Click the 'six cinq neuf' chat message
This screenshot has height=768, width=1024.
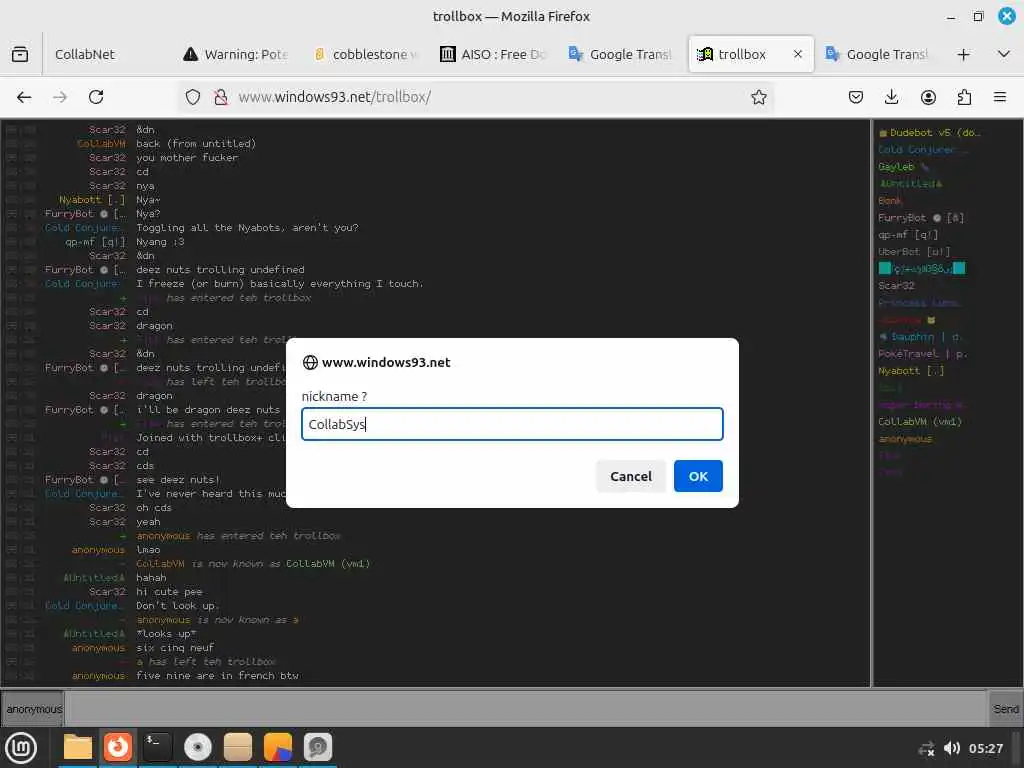175,647
